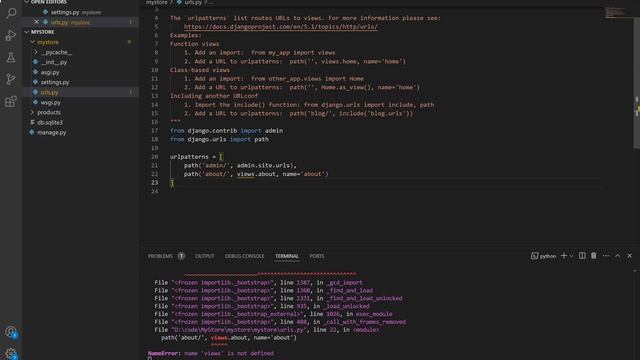Open the Manage gear menu
Screen dimensions: 640x360
[x=11, y=353]
